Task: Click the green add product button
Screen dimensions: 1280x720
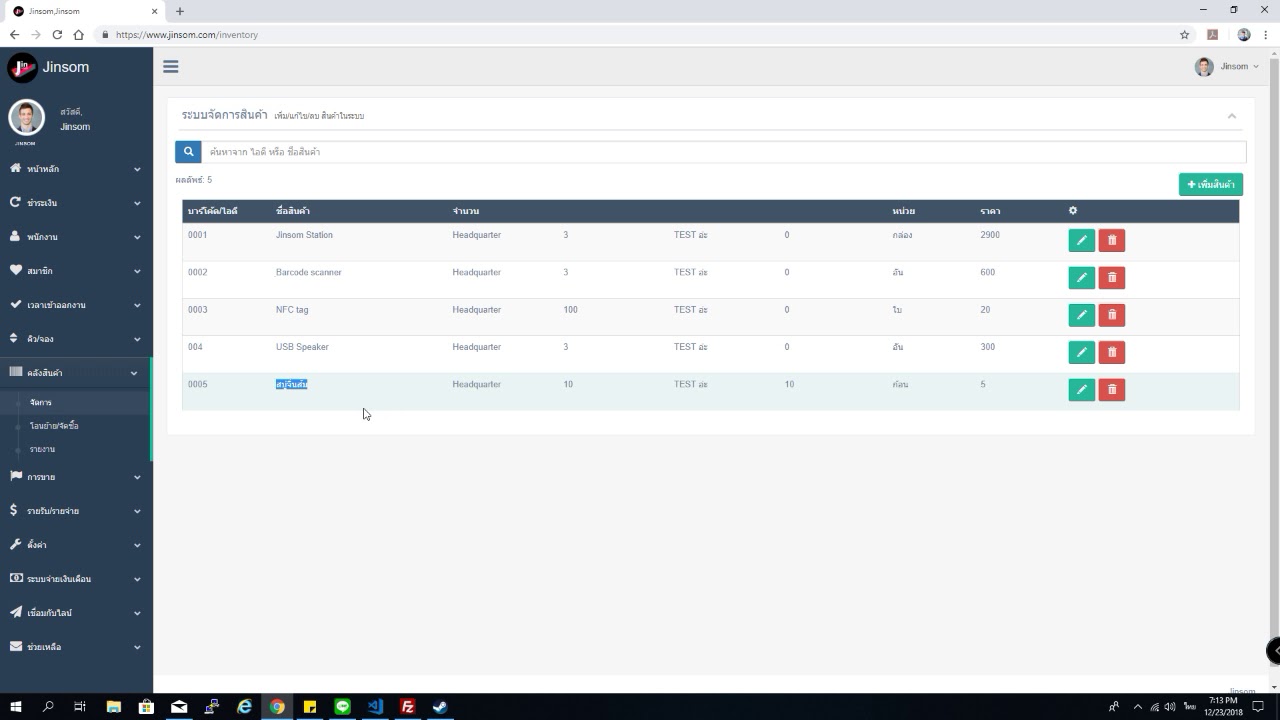Action: [x=1210, y=185]
